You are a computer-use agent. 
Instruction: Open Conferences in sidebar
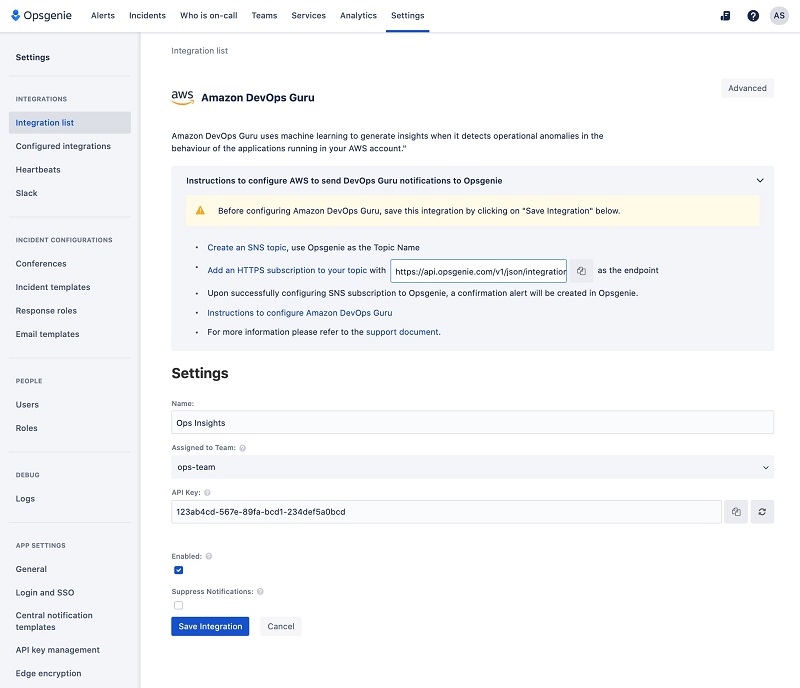[x=41, y=263]
